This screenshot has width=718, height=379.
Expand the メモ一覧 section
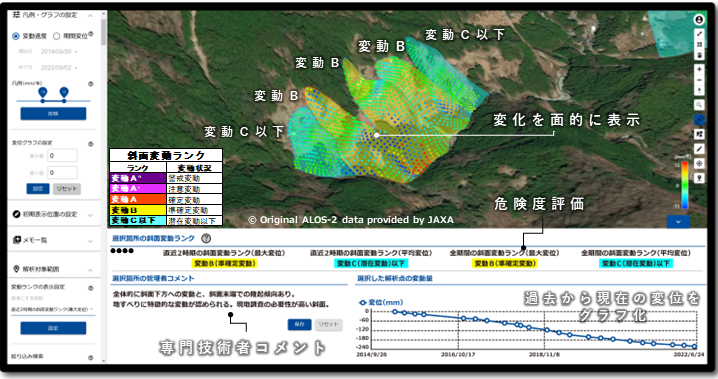coord(54,240)
